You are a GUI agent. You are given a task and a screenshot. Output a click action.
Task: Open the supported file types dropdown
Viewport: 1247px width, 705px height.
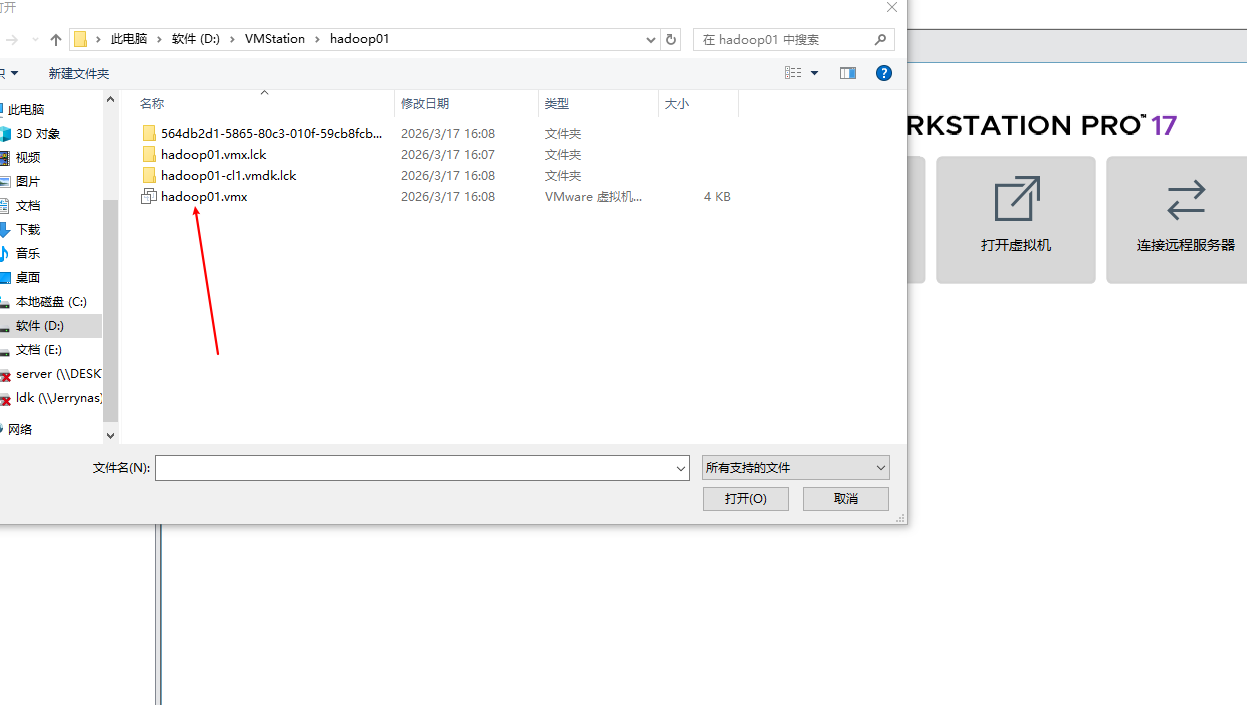coord(796,468)
